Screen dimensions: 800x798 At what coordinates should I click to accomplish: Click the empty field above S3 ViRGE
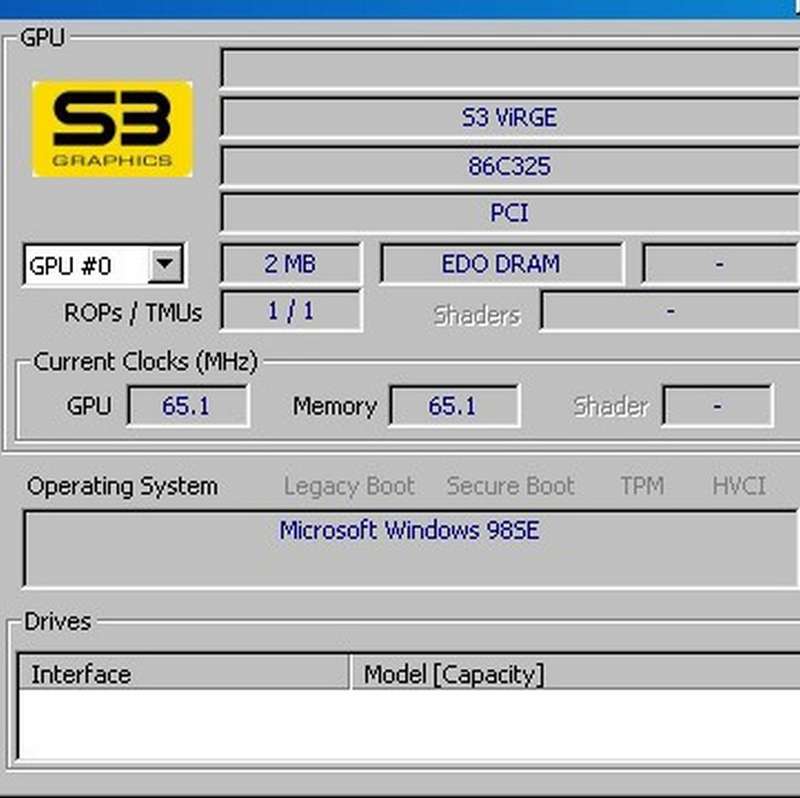tap(510, 68)
